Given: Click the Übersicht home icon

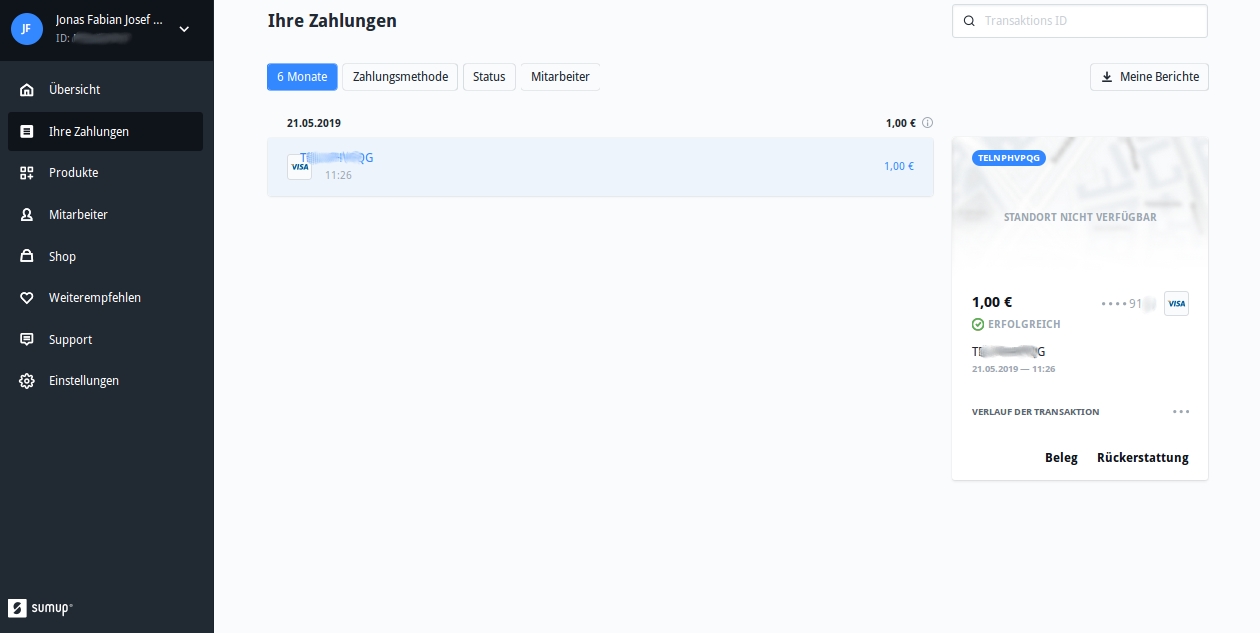Looking at the screenshot, I should (27, 90).
